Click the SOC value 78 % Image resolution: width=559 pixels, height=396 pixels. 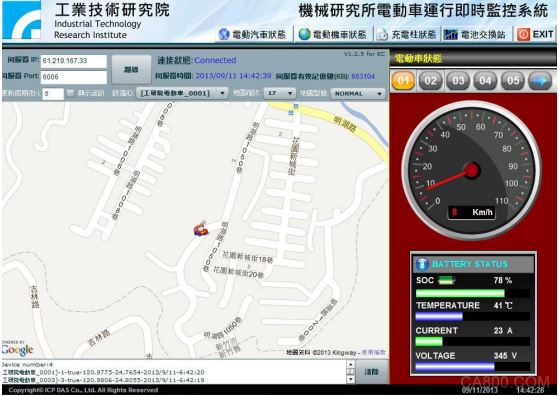pos(503,281)
